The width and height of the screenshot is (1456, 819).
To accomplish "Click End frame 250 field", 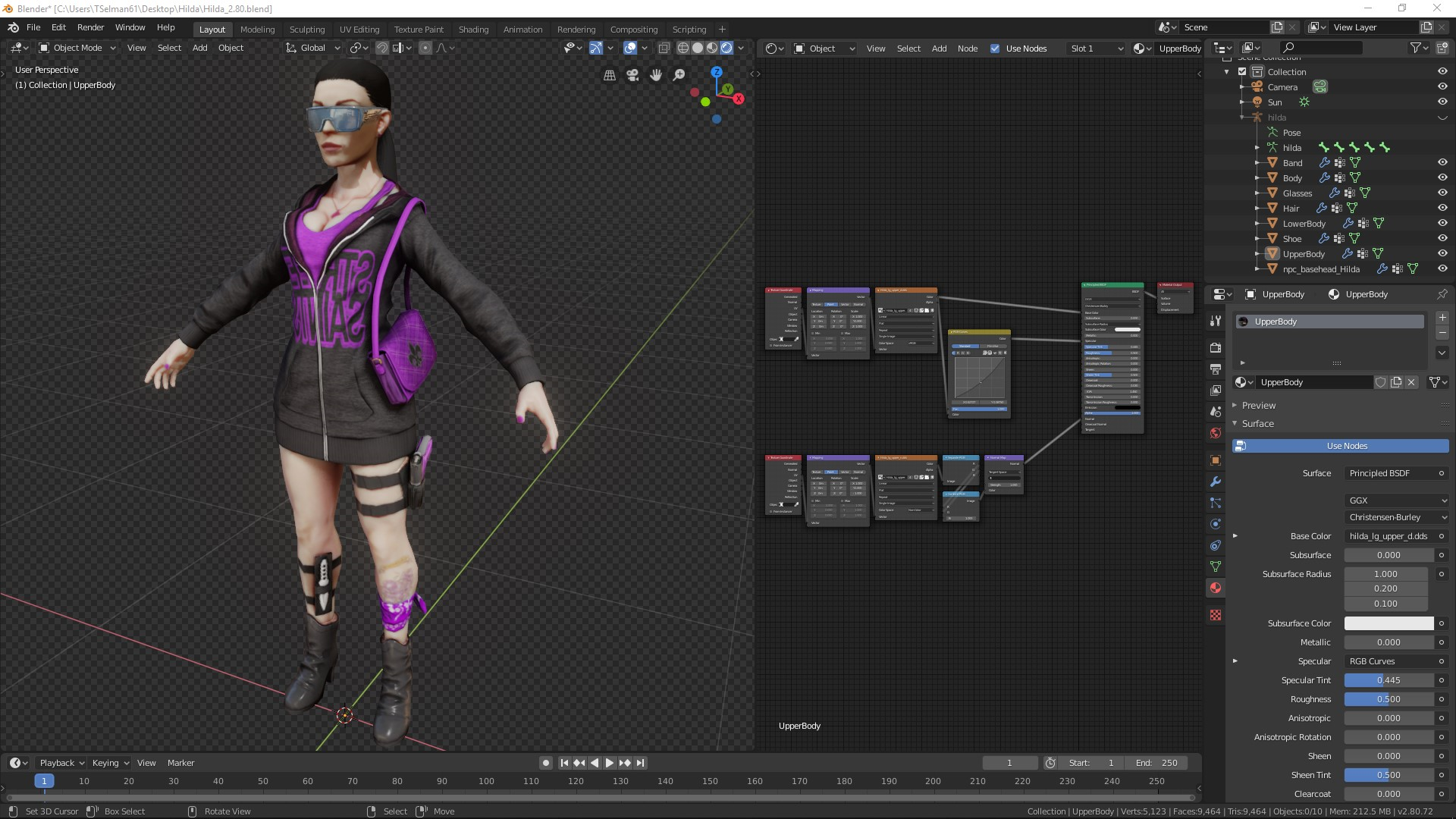I will pos(1156,763).
